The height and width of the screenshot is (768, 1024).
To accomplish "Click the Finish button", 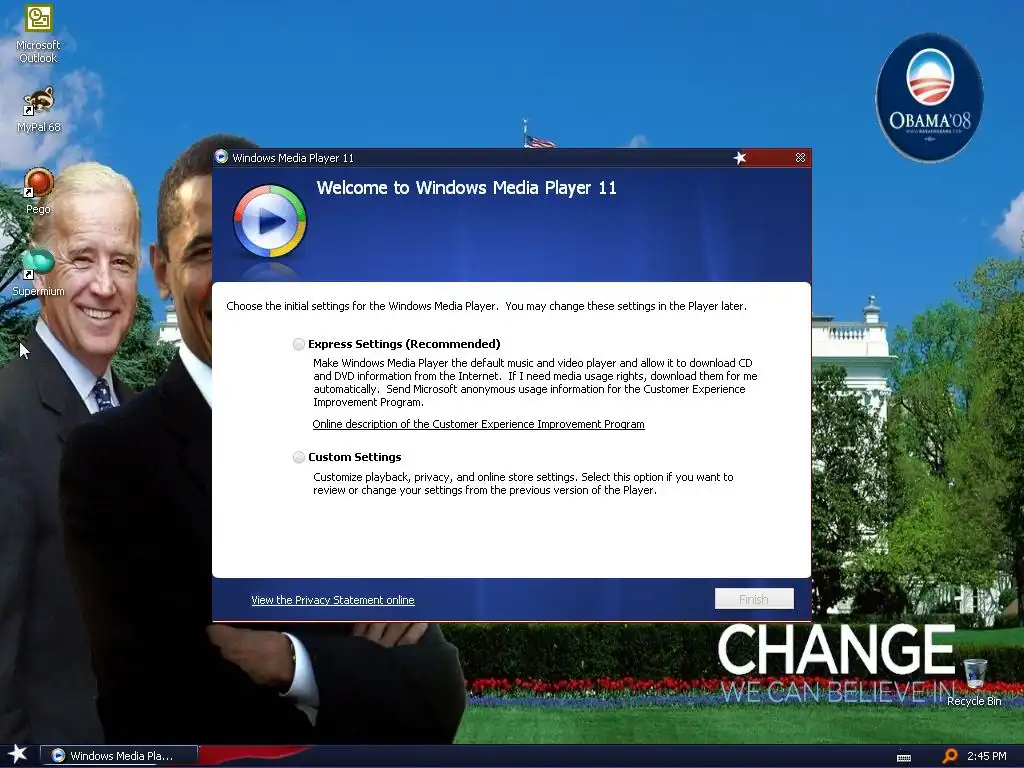I will [754, 599].
